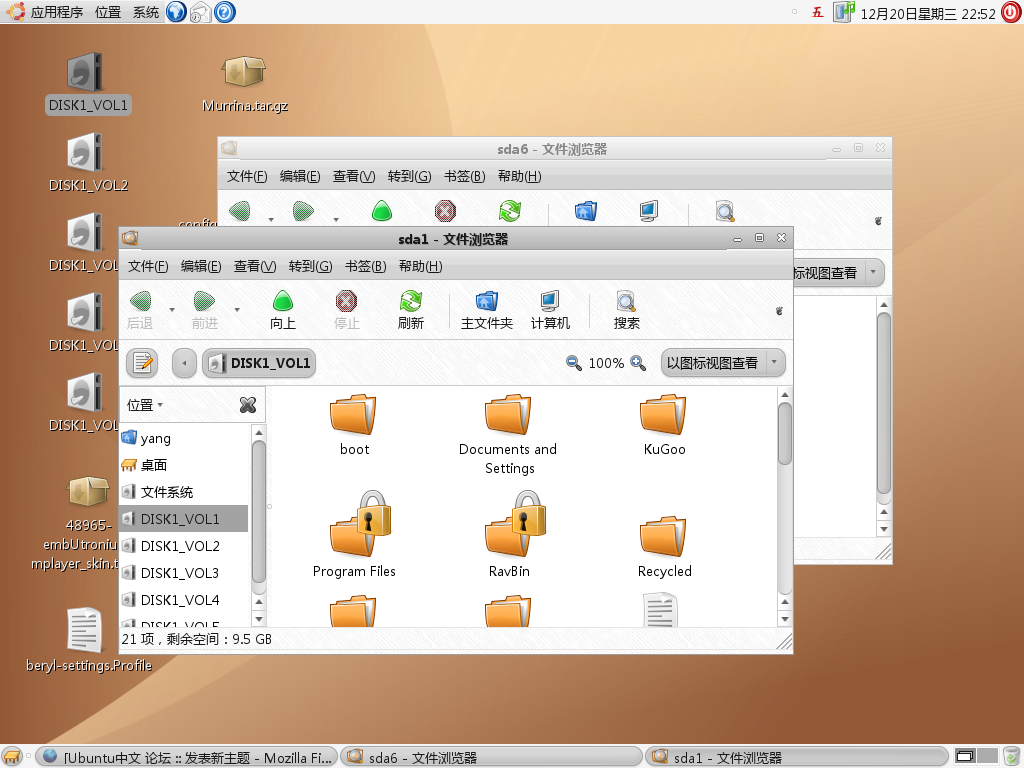Open 主文件夹 (Home folder) in sda1 toolbar
This screenshot has width=1024, height=768.
(x=487, y=302)
